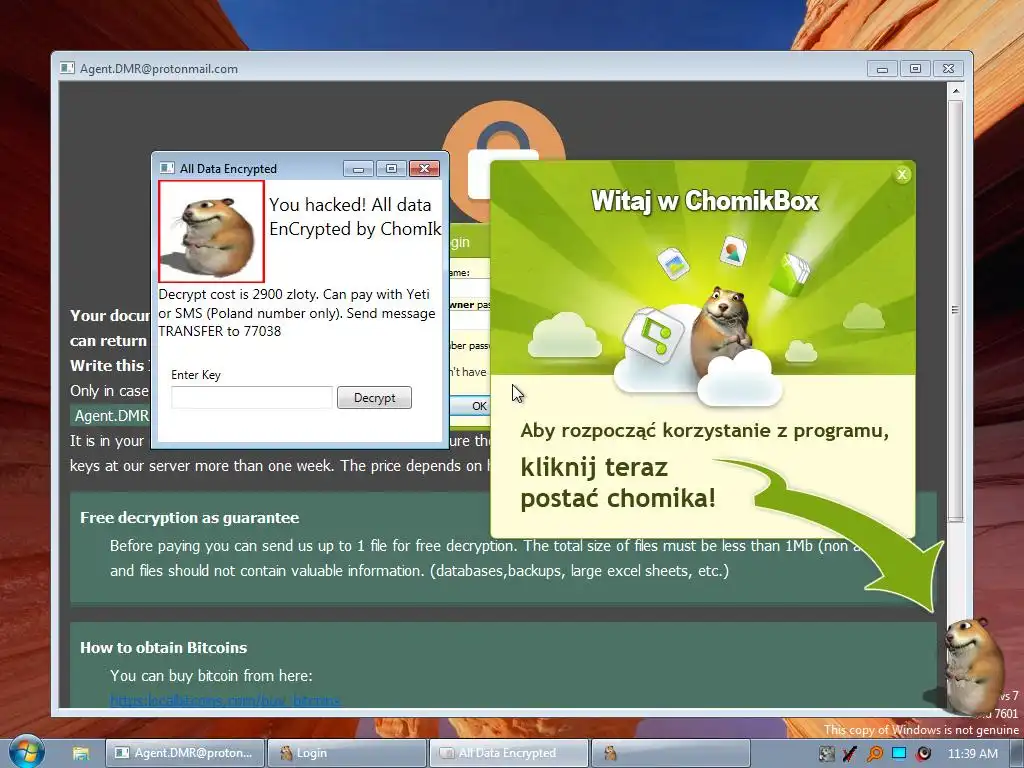The image size is (1024, 768).
Task: Minimize the Agent.DMR@protonmail.com window
Action: (882, 69)
